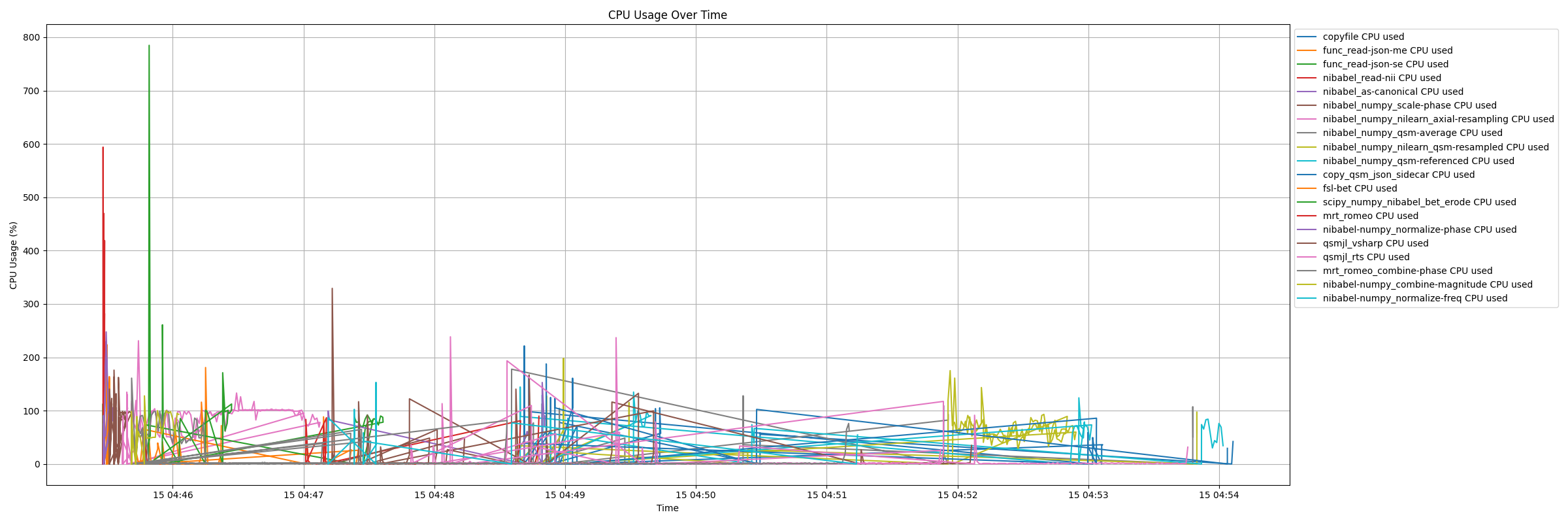Click the "600" y-axis tick label
Image resolution: width=1568 pixels, height=523 pixels.
(32, 144)
